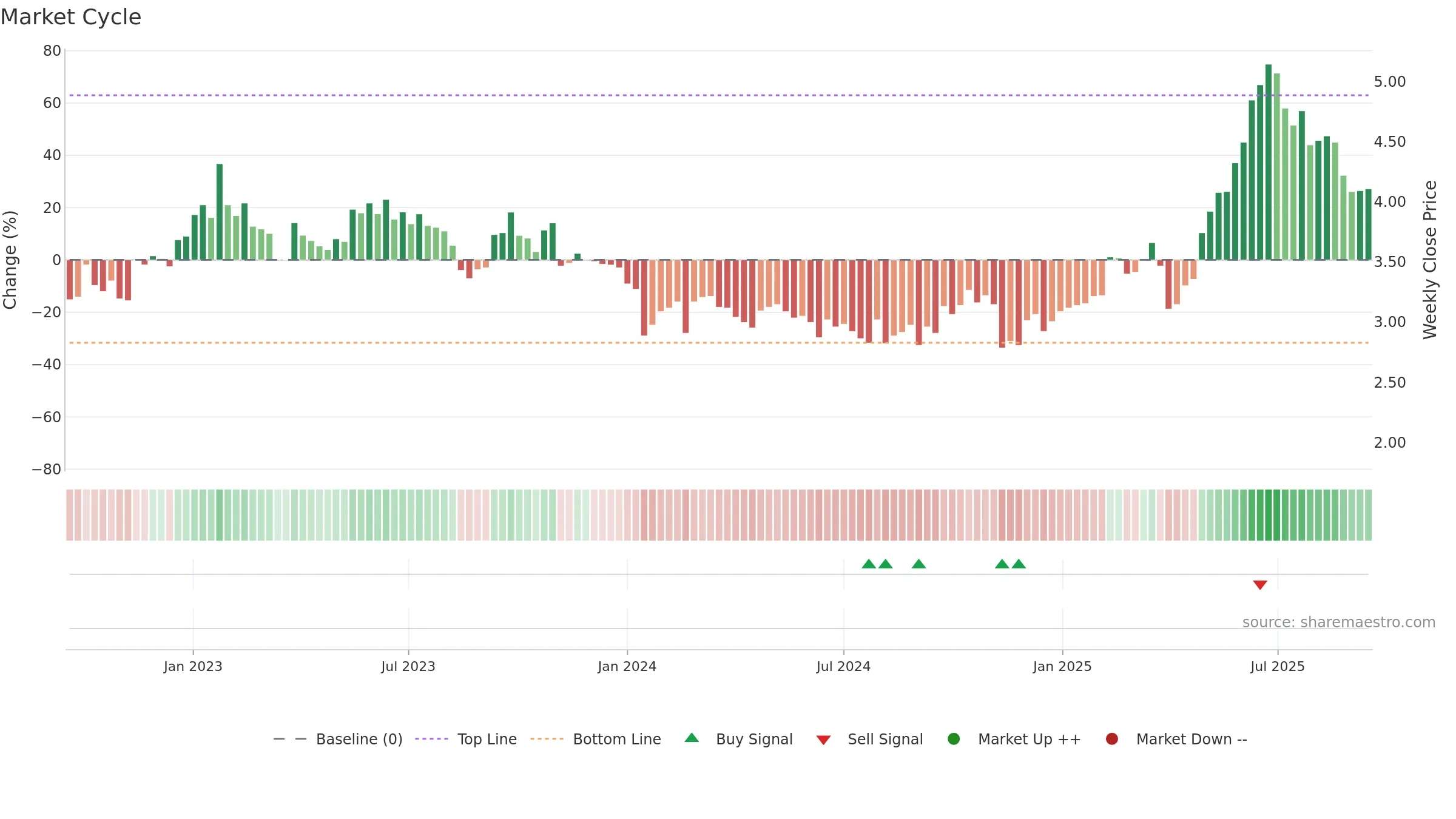Toggle the Sell Signal legend entry
1456x819 pixels.
point(869,739)
